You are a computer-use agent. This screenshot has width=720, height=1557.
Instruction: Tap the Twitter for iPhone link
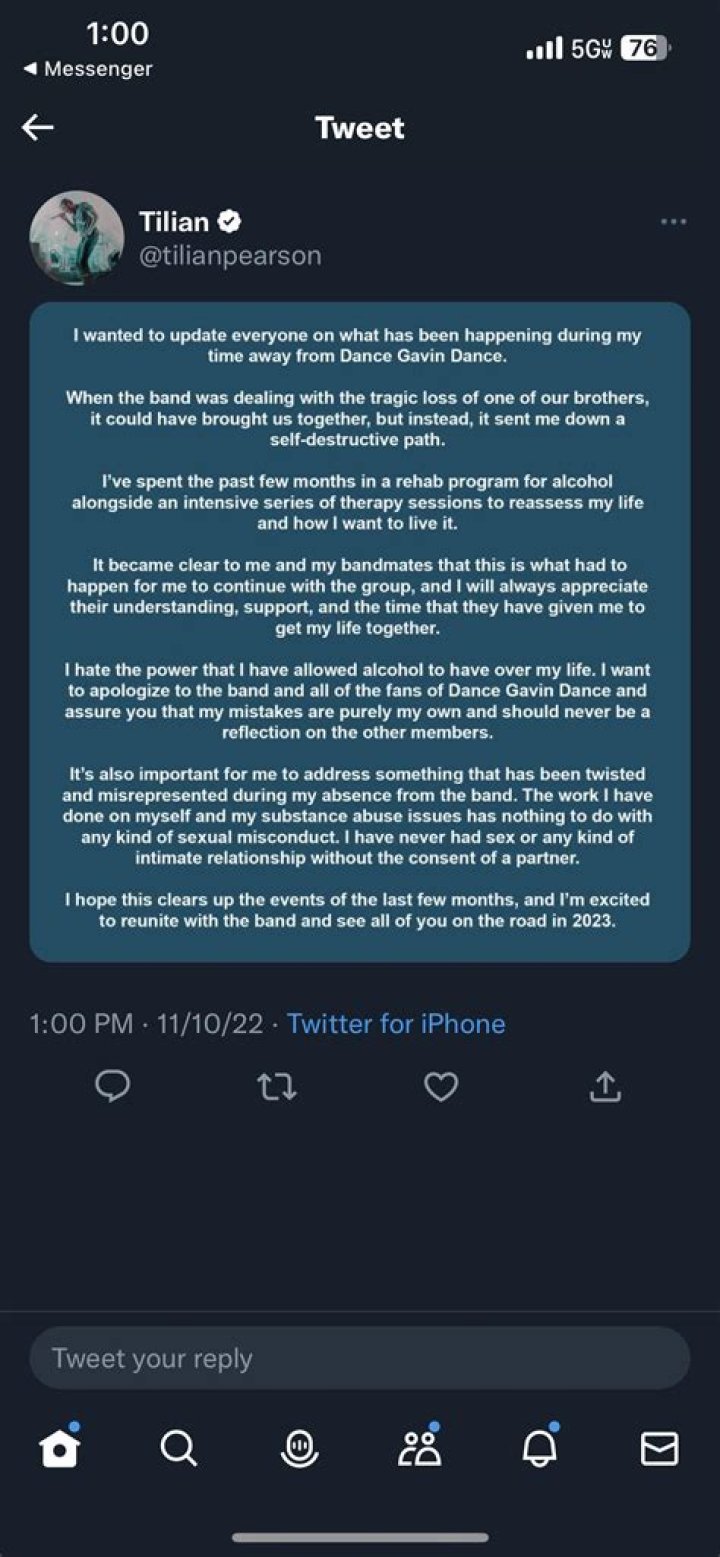[x=396, y=1023]
